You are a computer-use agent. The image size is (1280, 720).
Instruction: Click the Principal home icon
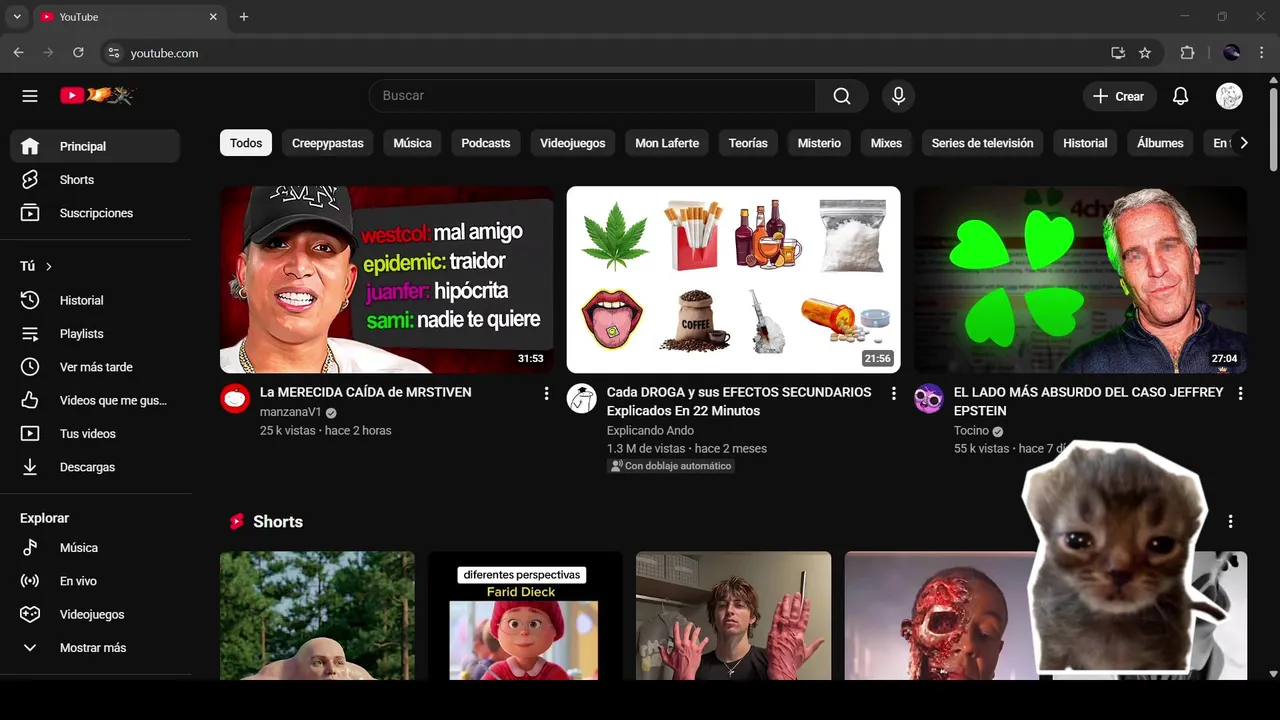point(30,146)
